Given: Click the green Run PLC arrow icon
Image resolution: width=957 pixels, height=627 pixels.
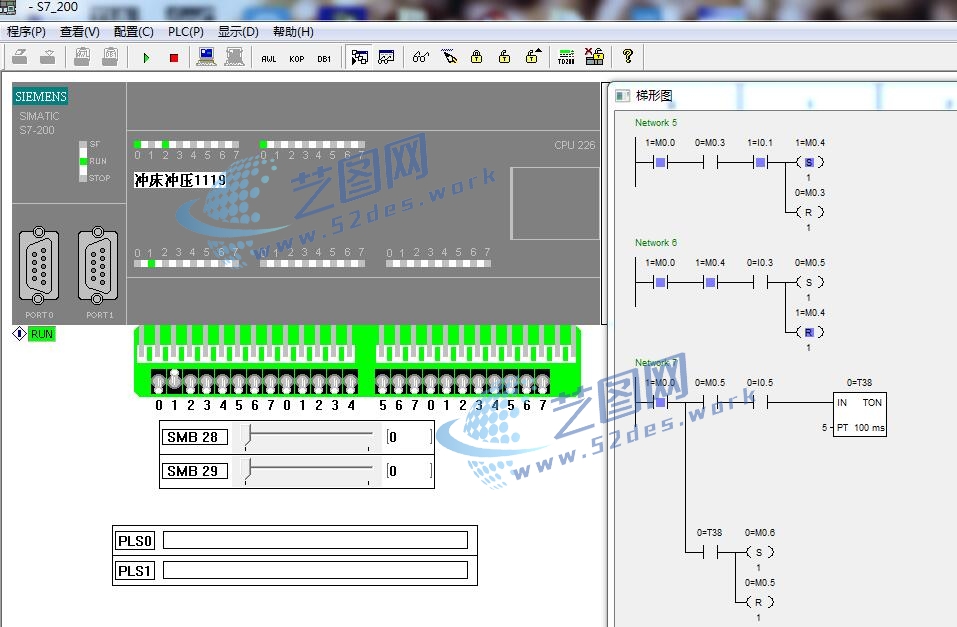Looking at the screenshot, I should pyautogui.click(x=146, y=58).
